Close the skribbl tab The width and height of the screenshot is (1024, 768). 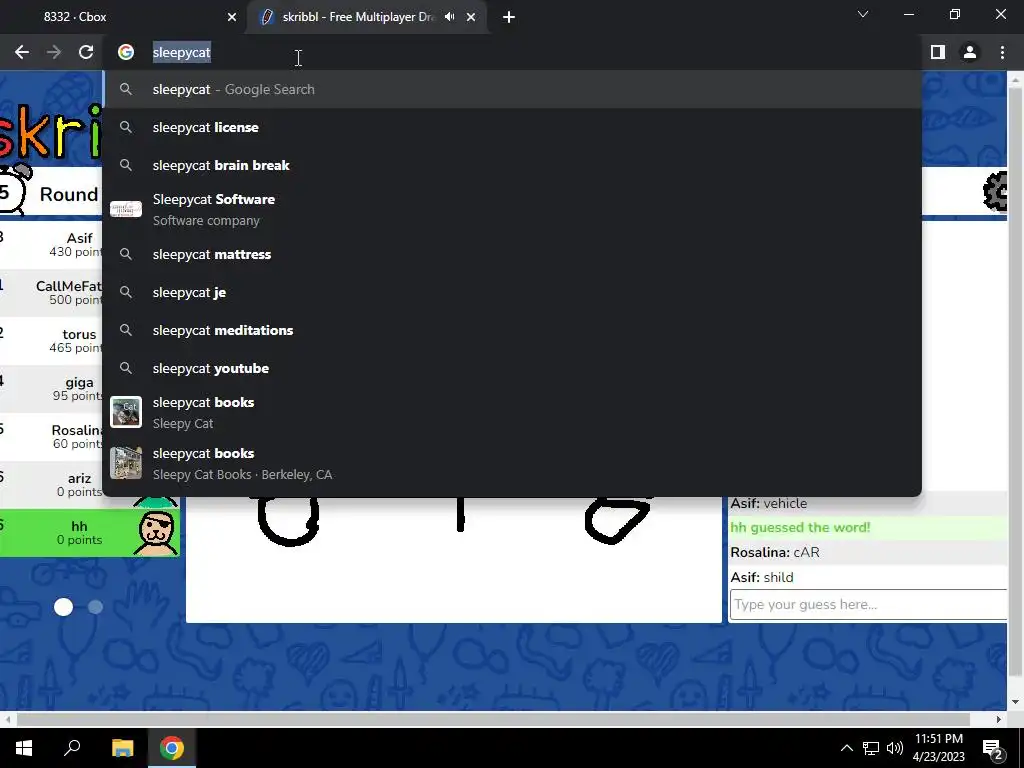[x=471, y=17]
